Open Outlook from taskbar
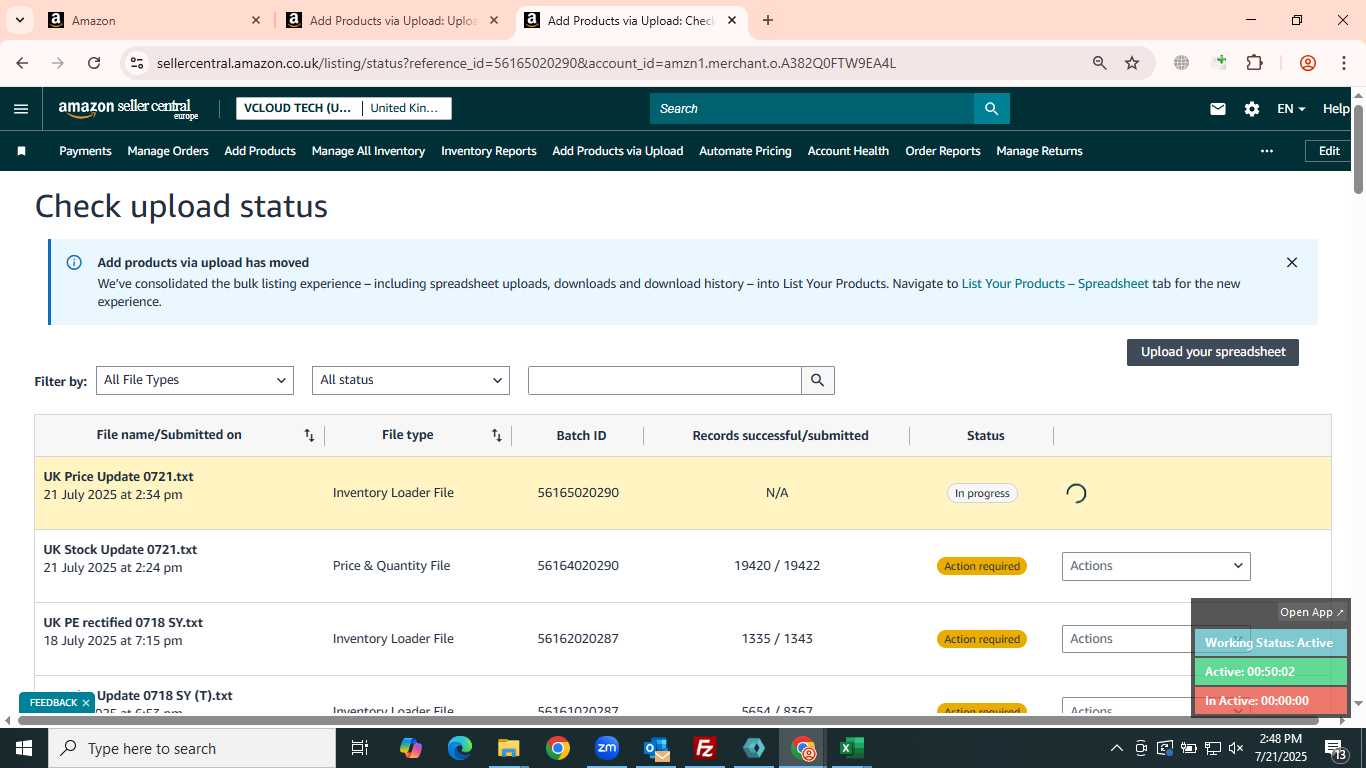Image resolution: width=1366 pixels, height=768 pixels. [x=656, y=748]
